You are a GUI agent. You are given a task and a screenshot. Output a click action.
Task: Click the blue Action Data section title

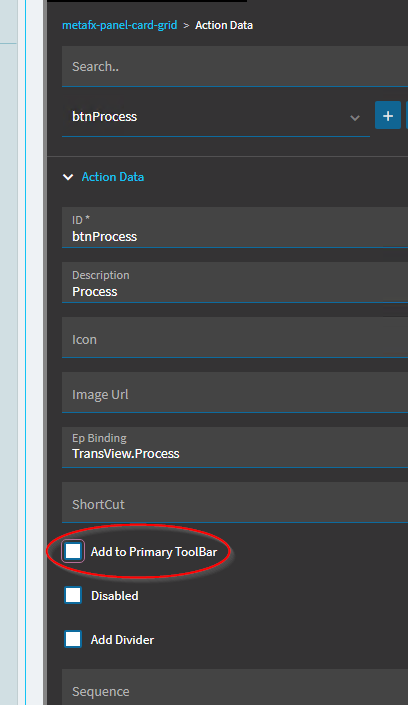(113, 177)
